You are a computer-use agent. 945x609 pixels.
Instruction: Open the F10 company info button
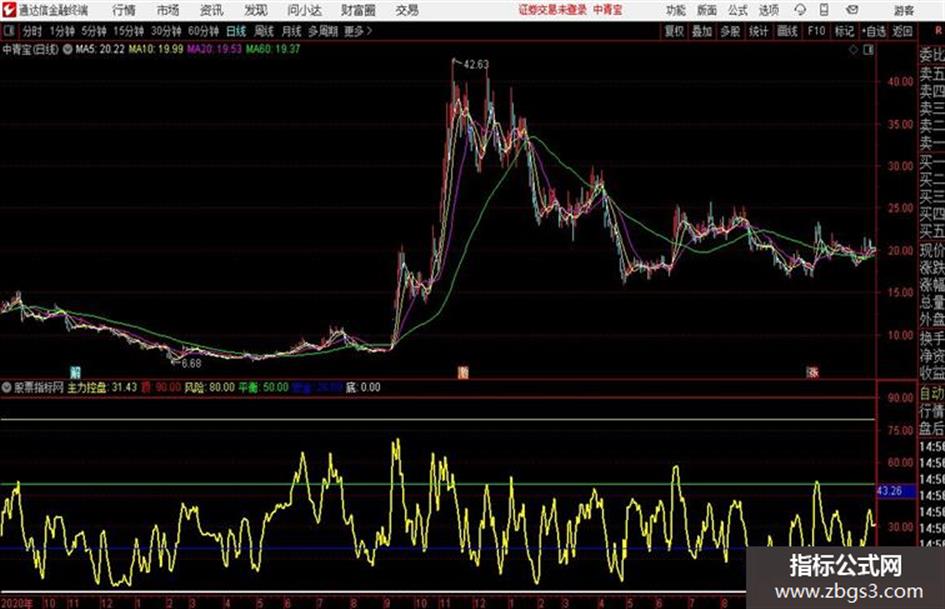(x=816, y=31)
